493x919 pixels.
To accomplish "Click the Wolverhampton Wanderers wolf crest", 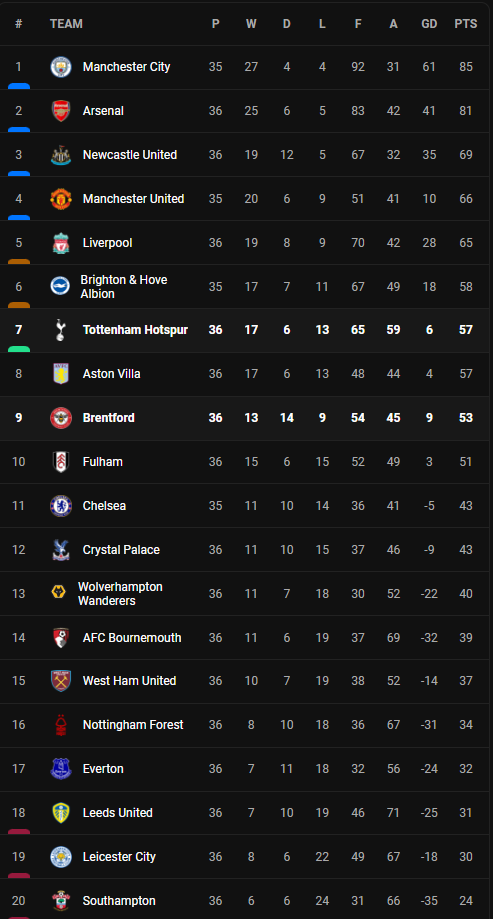I will coord(59,593).
